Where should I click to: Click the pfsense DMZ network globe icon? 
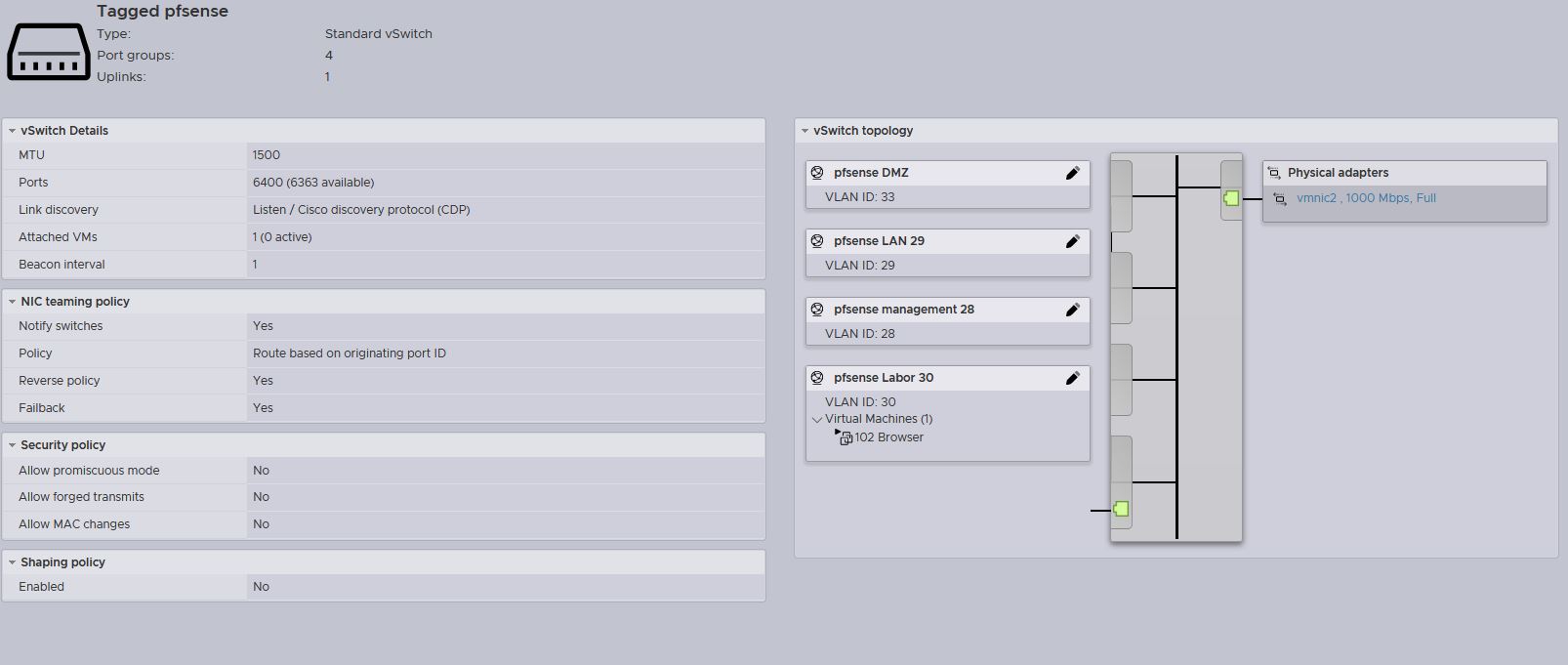tap(817, 173)
